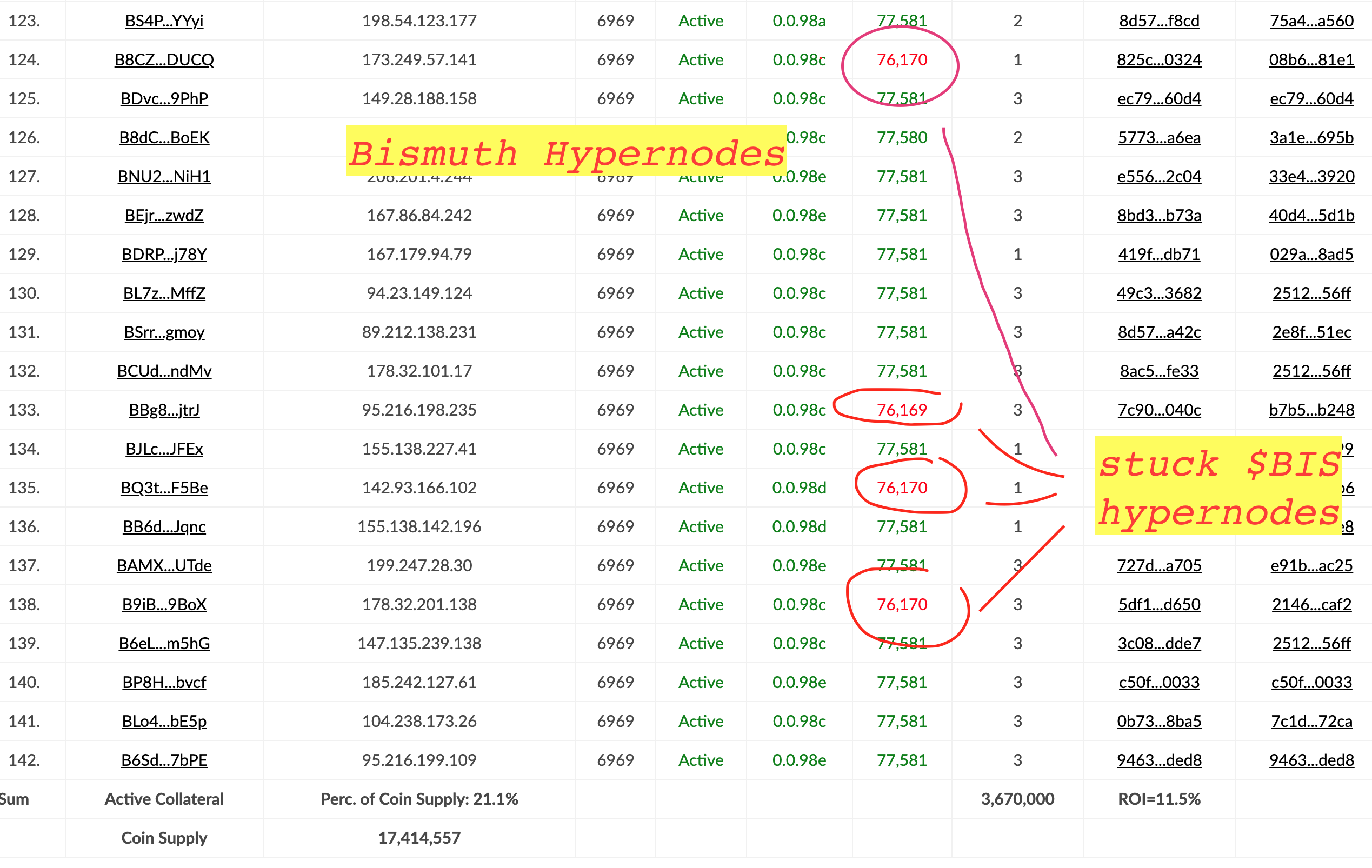Open hypernode address B6eL...m5hG
This screenshot has width=1372, height=868.
(x=164, y=644)
